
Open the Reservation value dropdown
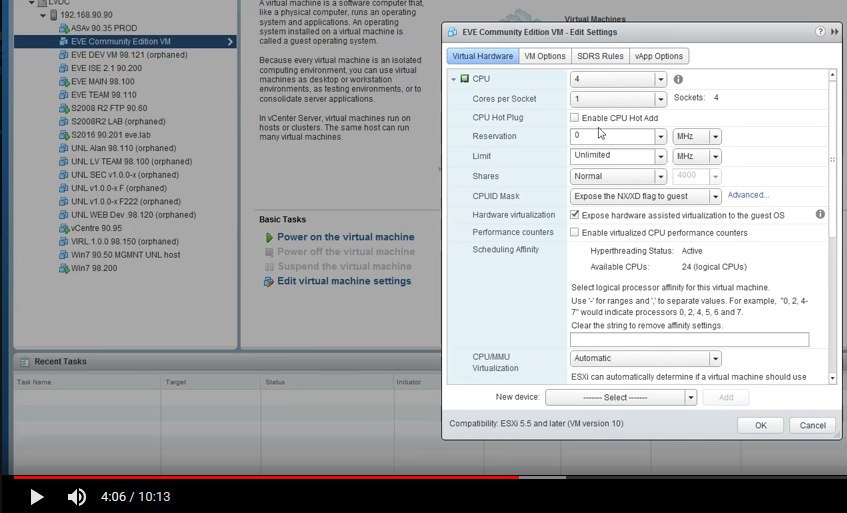click(x=660, y=137)
